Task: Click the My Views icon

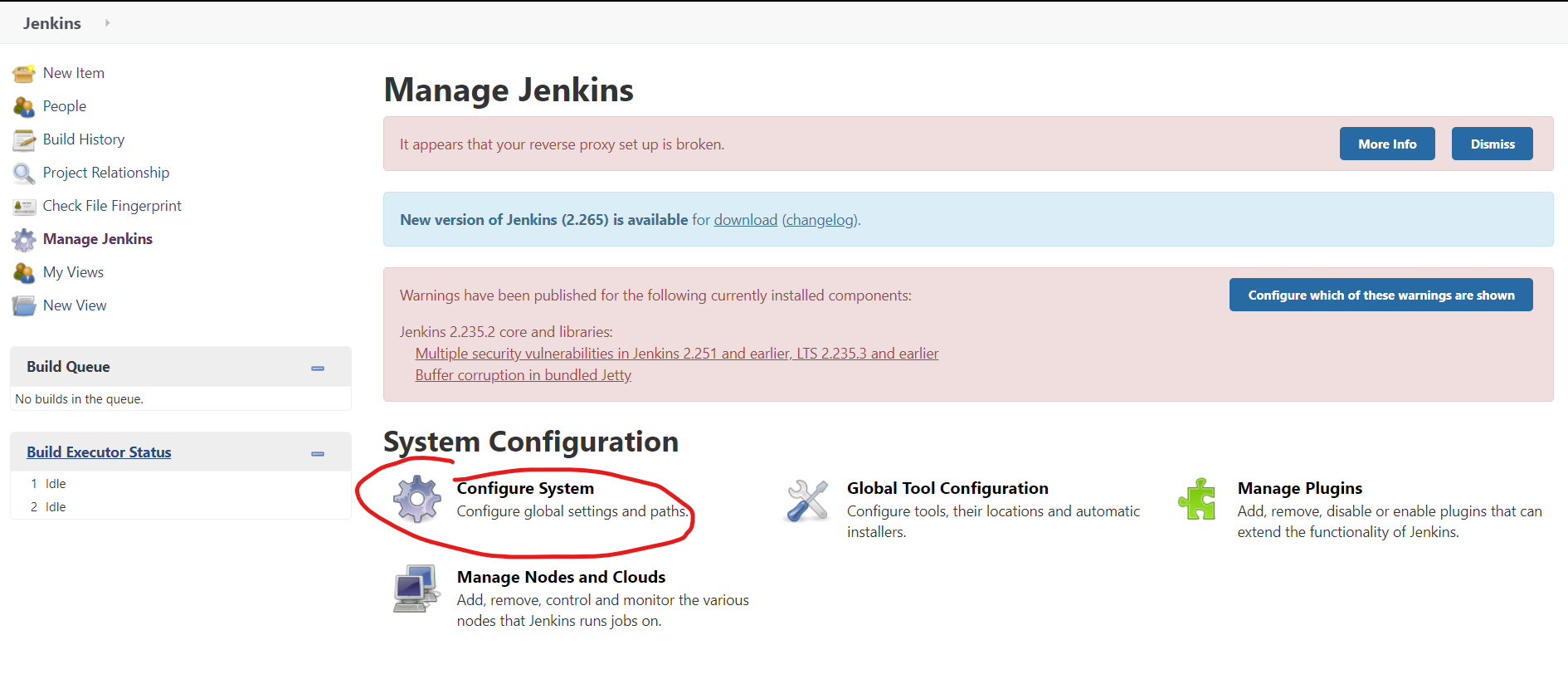Action: tap(24, 273)
